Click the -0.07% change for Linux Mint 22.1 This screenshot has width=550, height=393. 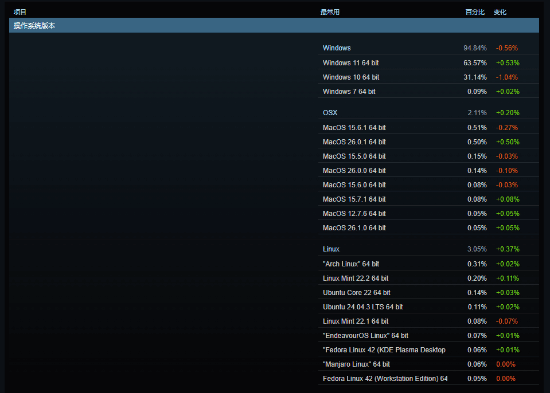(x=507, y=321)
